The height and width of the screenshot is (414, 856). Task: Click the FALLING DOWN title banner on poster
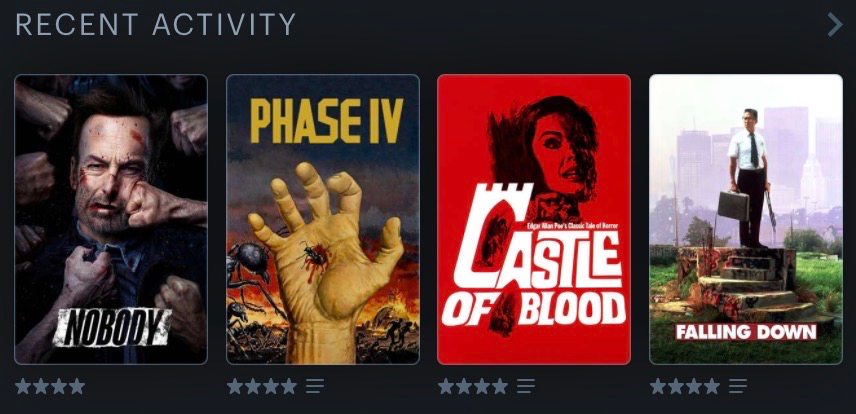[746, 332]
